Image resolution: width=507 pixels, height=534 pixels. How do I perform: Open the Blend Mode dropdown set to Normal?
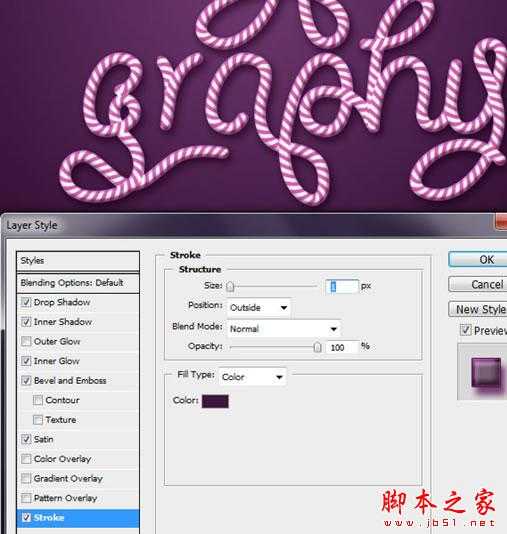point(284,329)
